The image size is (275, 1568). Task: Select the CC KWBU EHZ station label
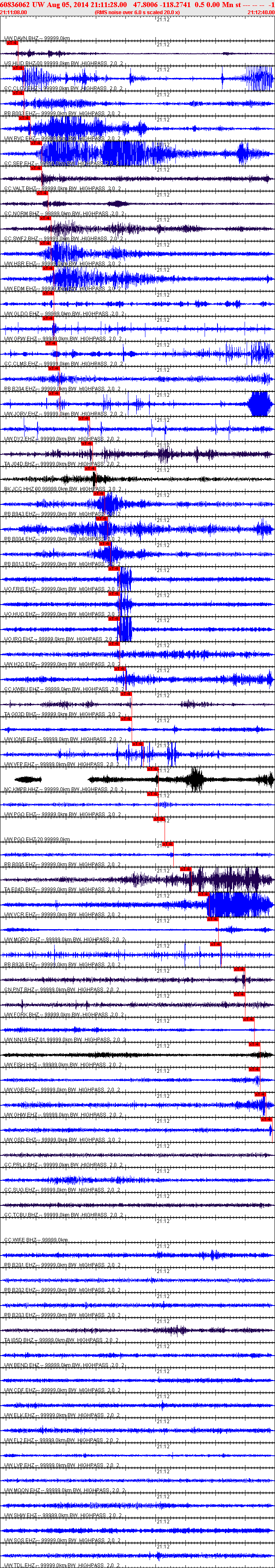click(64, 689)
